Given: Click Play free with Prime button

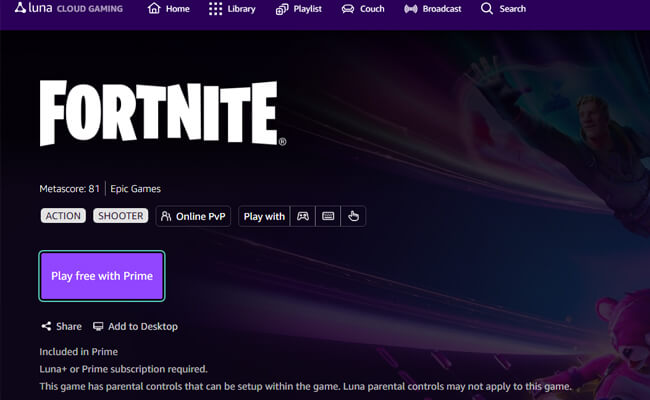Looking at the screenshot, I should click(102, 276).
